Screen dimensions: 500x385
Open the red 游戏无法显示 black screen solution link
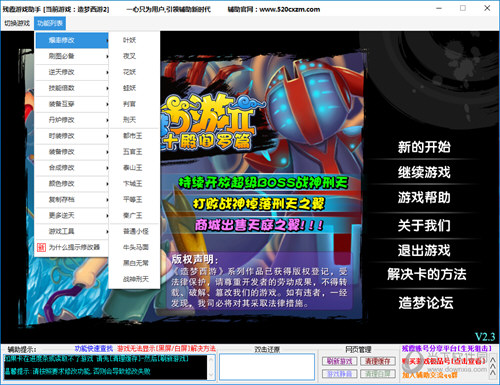pyautogui.click(x=166, y=349)
